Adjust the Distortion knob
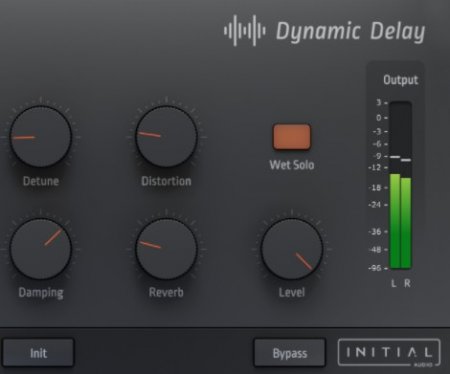The height and width of the screenshot is (374, 450). (166, 136)
